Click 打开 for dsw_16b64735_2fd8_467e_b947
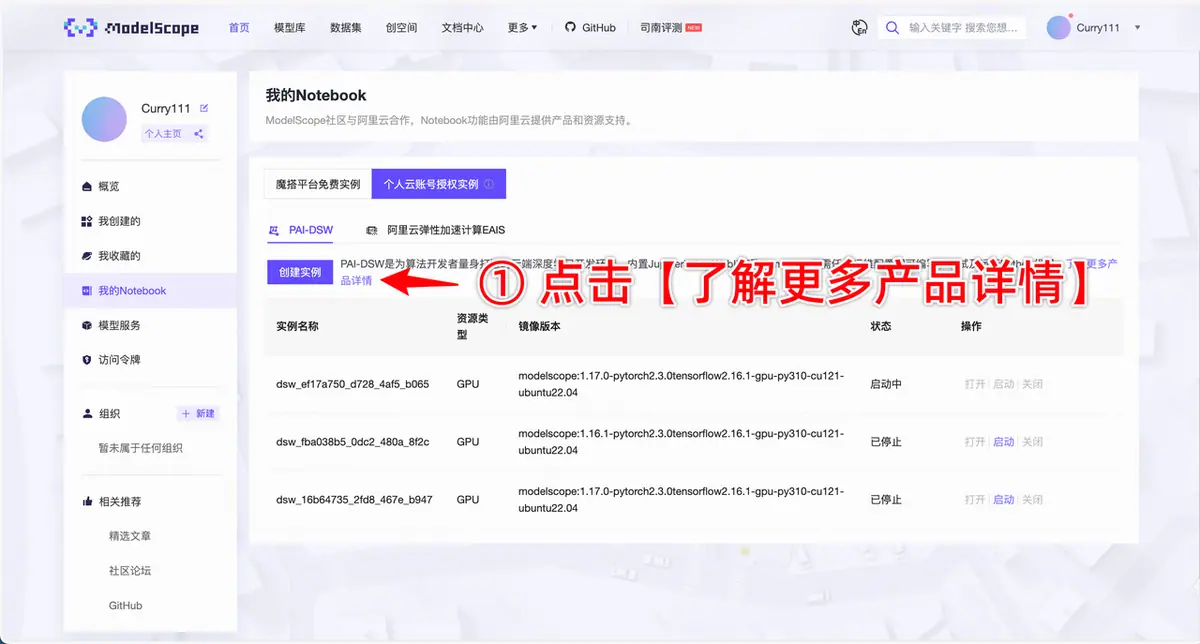The height and width of the screenshot is (644, 1200). click(975, 500)
